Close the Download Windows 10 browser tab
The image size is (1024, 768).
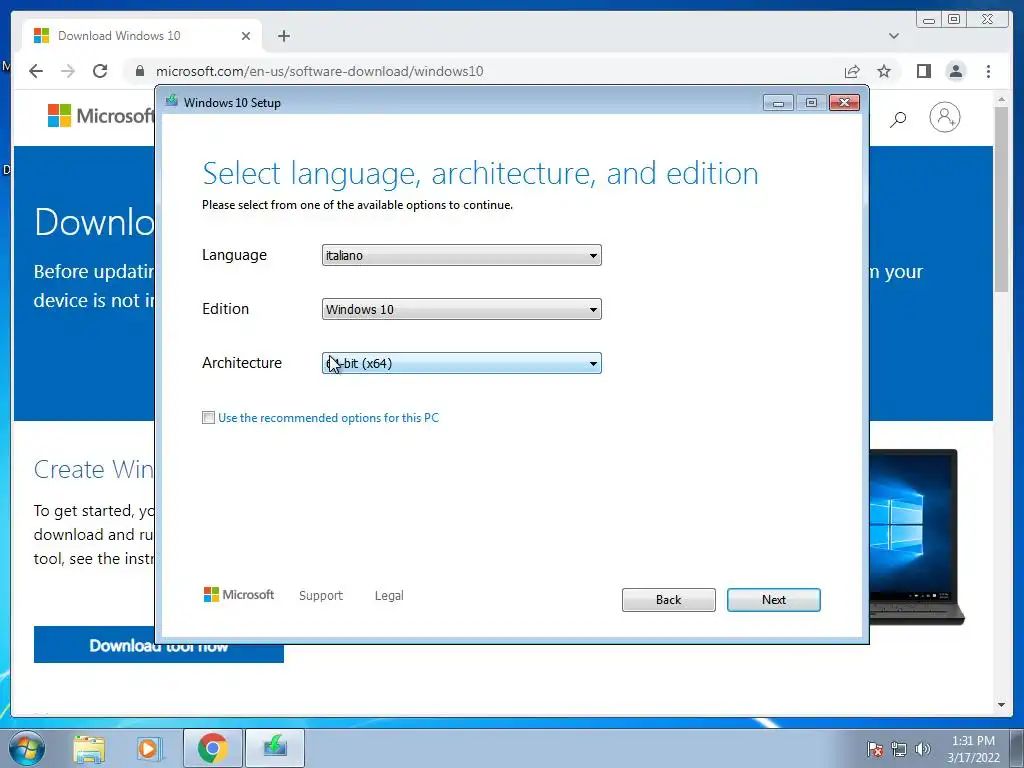pos(246,36)
